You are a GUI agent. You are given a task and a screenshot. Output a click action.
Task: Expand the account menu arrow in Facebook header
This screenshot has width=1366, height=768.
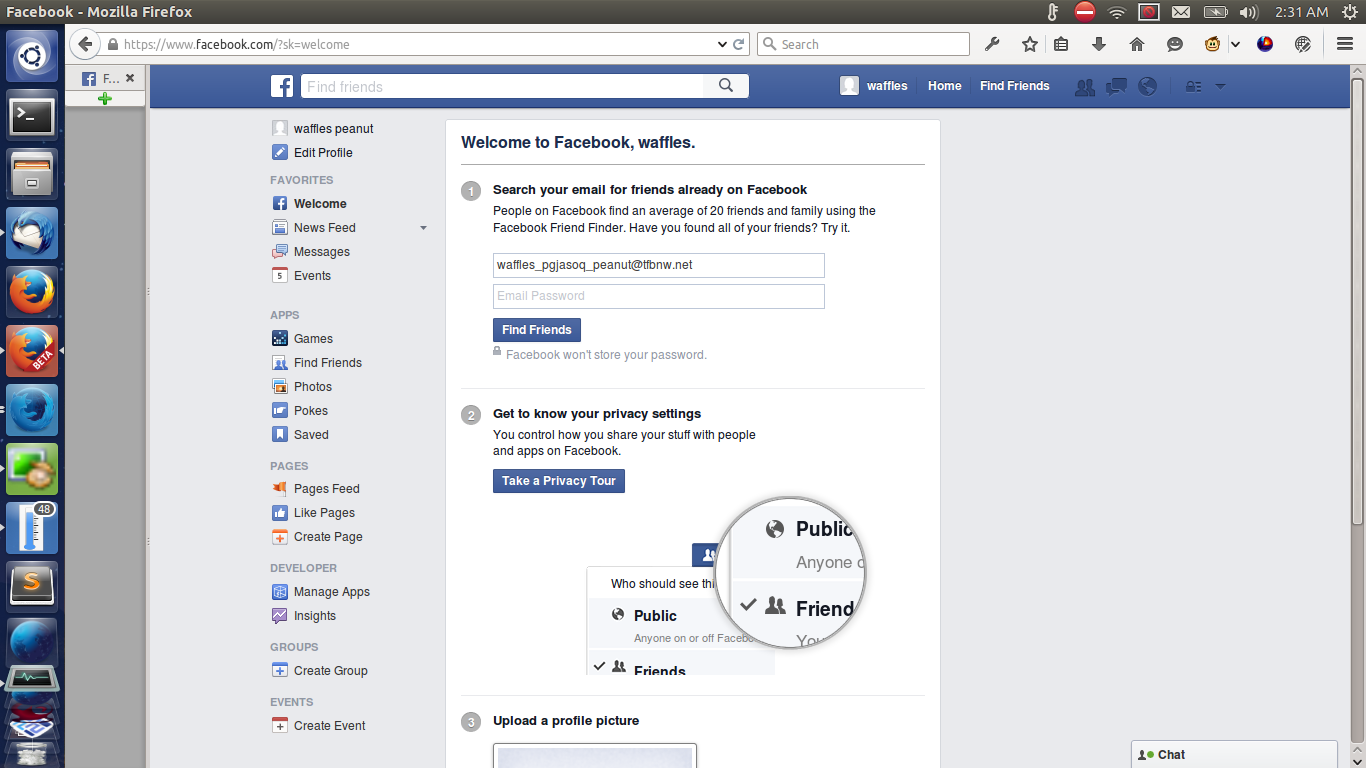1220,86
